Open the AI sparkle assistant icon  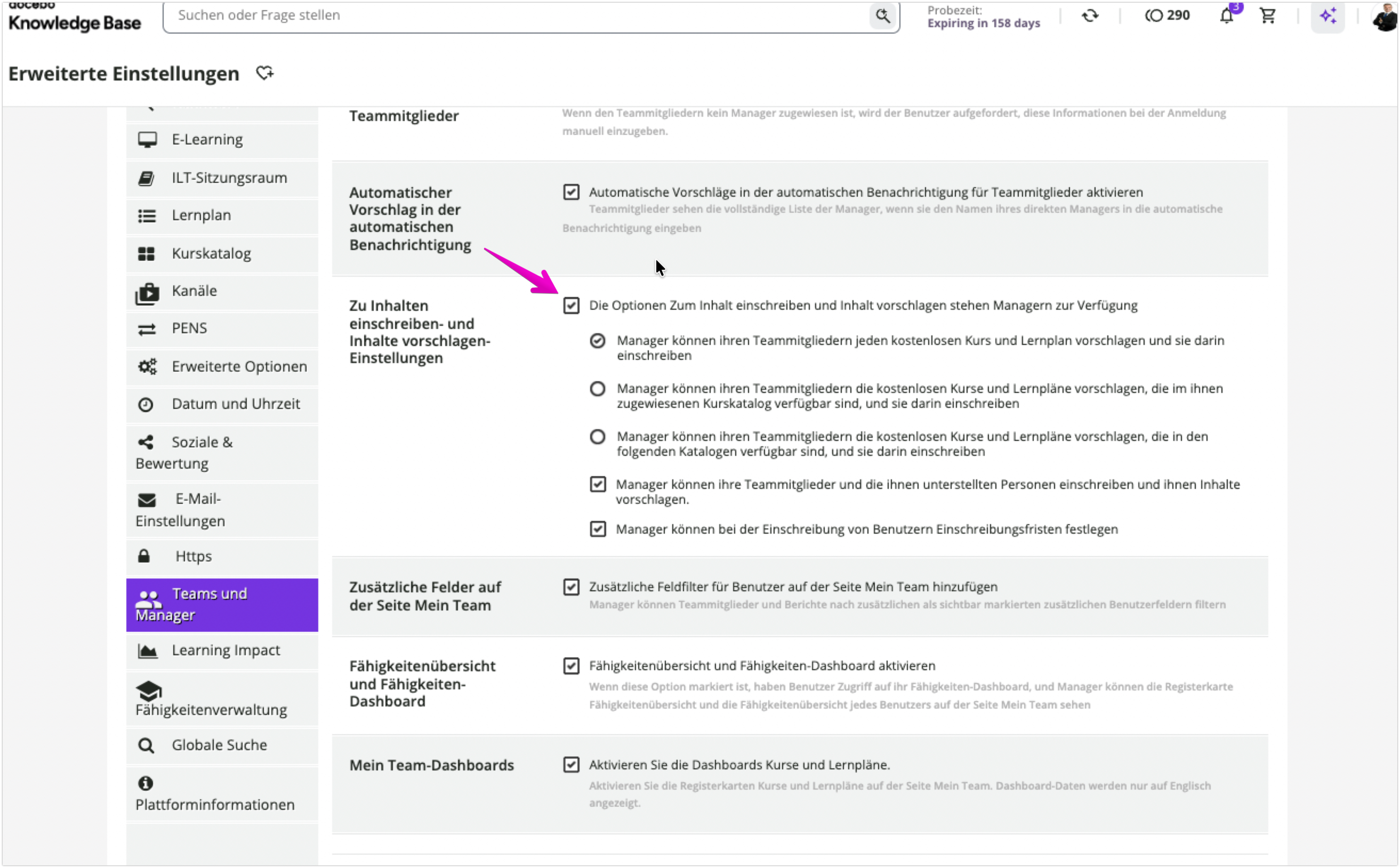pos(1327,15)
